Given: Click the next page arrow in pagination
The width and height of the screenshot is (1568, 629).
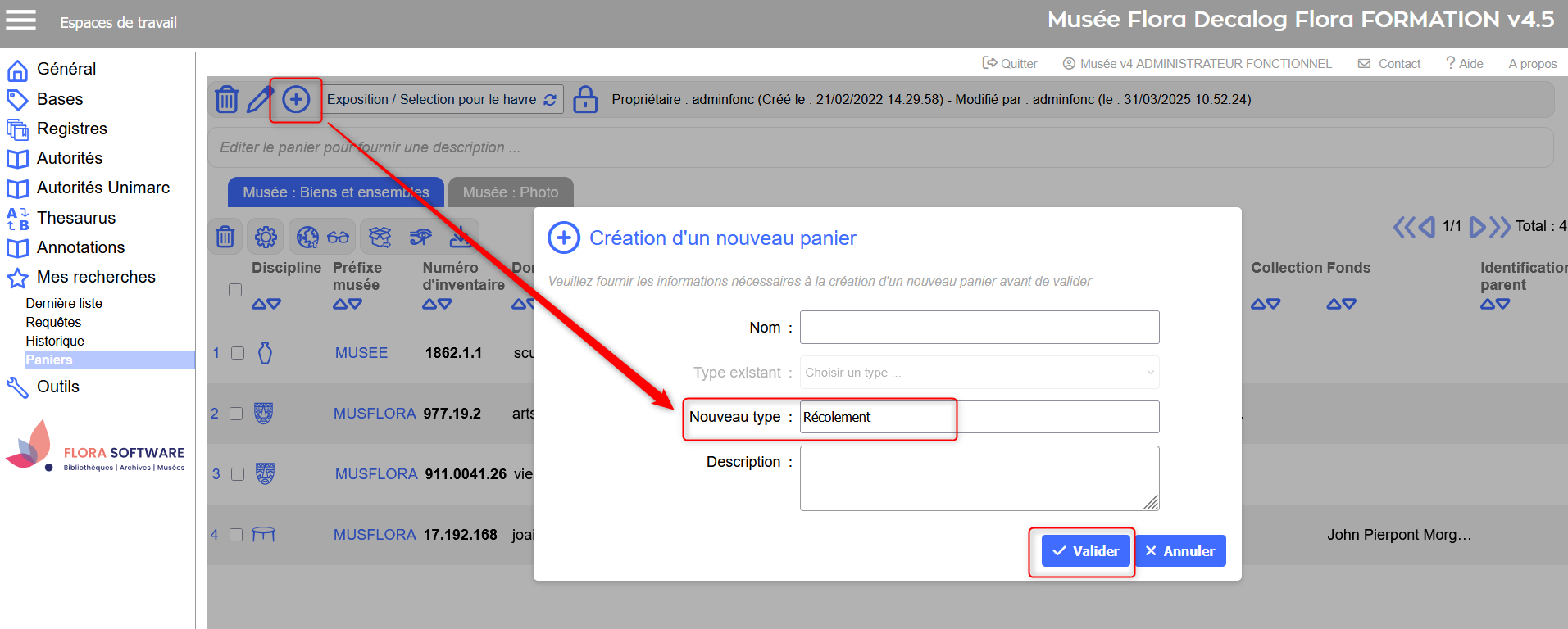Looking at the screenshot, I should 1477,227.
